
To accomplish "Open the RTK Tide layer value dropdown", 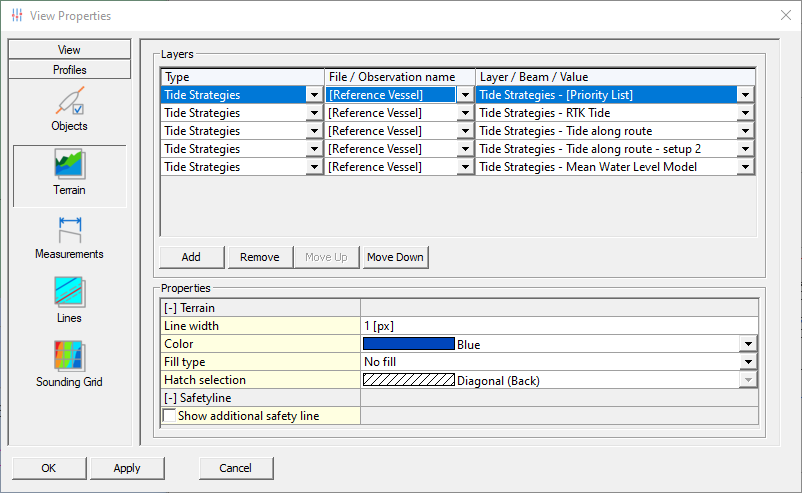I will [x=745, y=113].
